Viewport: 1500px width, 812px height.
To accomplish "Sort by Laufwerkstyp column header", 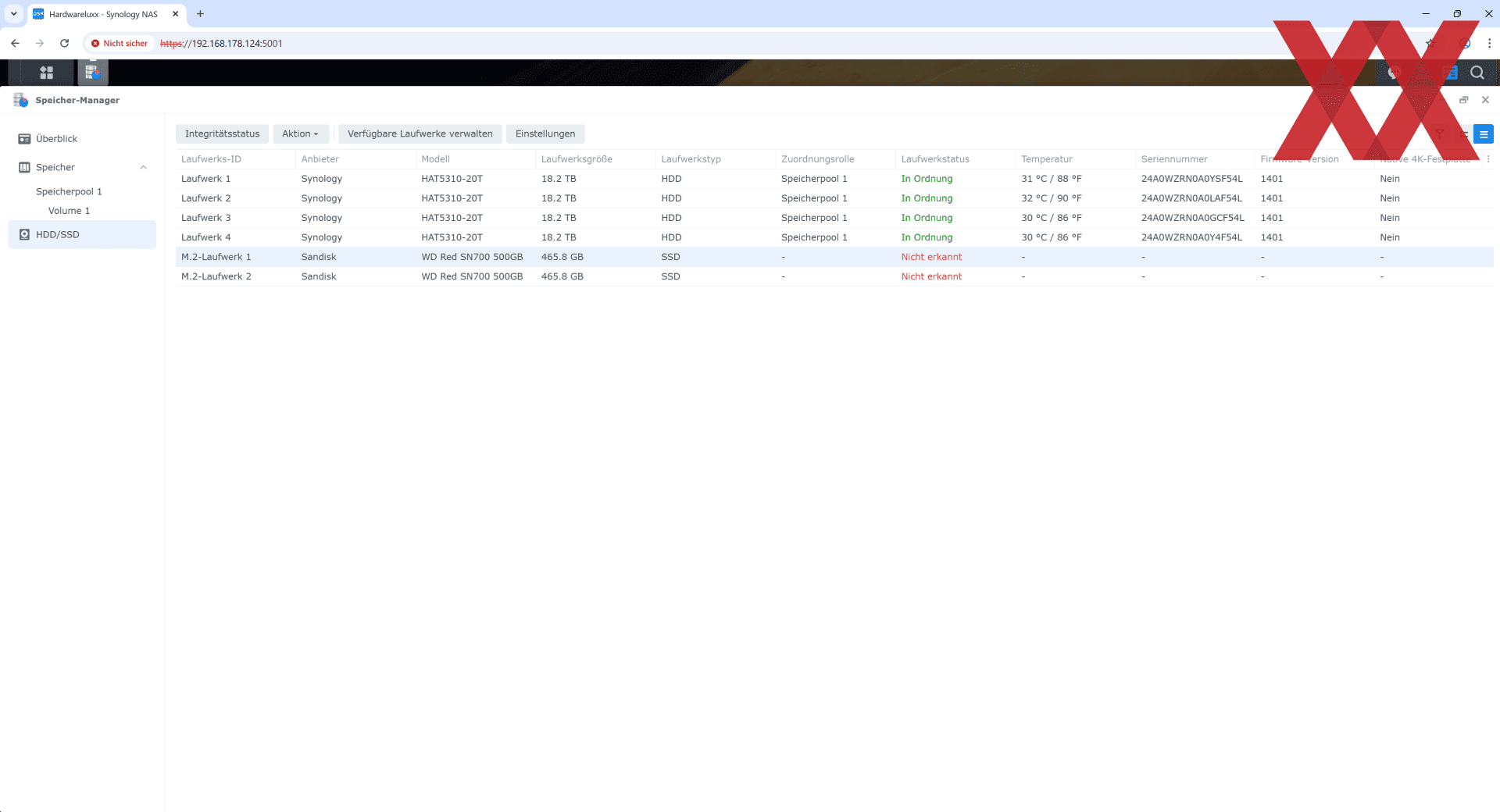I will (x=716, y=159).
